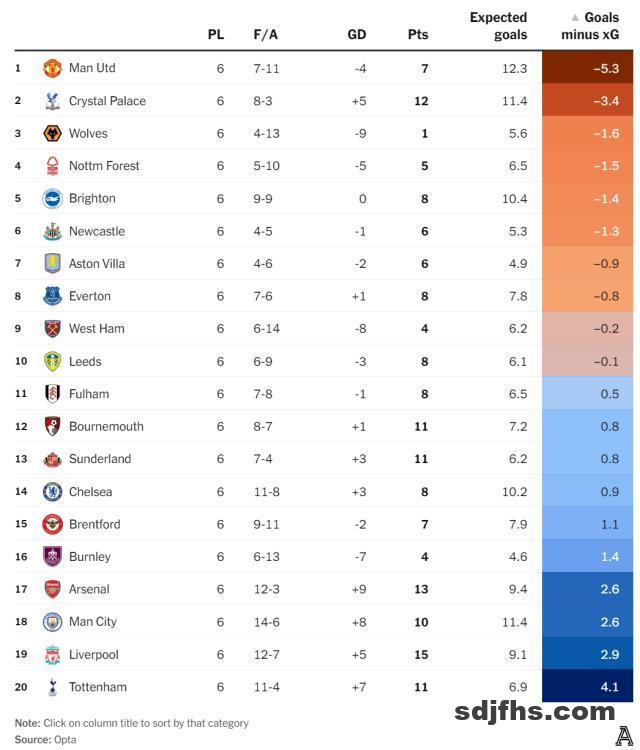Toggle sort arrow on Goals minus xG

click(x=575, y=18)
